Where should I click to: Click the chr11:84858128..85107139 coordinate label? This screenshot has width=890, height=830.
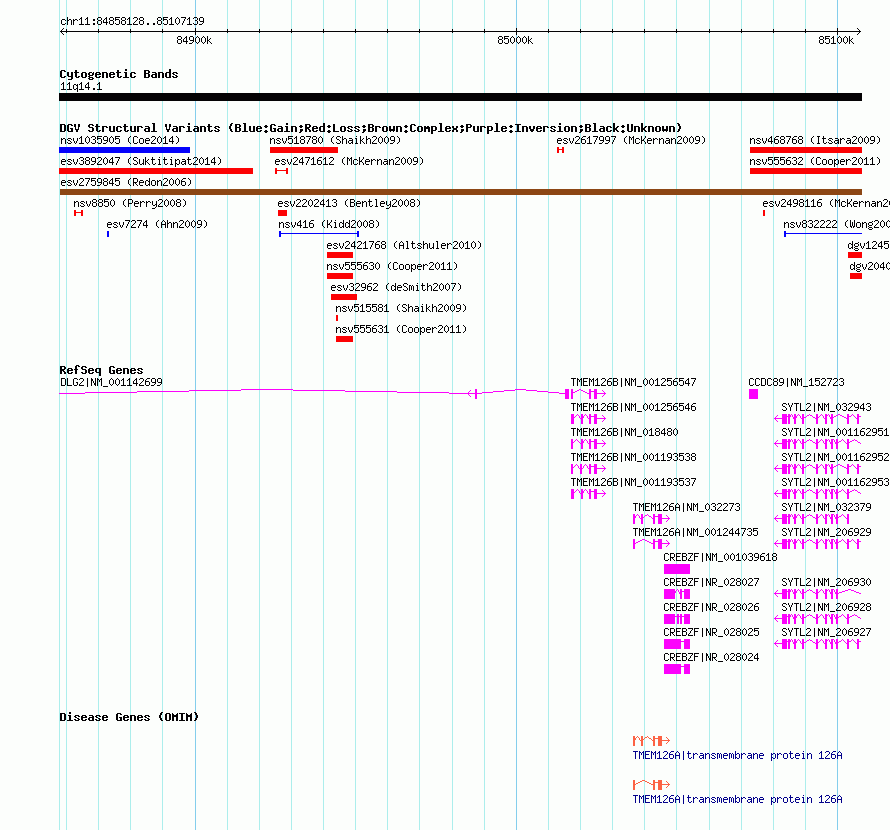pos(132,21)
